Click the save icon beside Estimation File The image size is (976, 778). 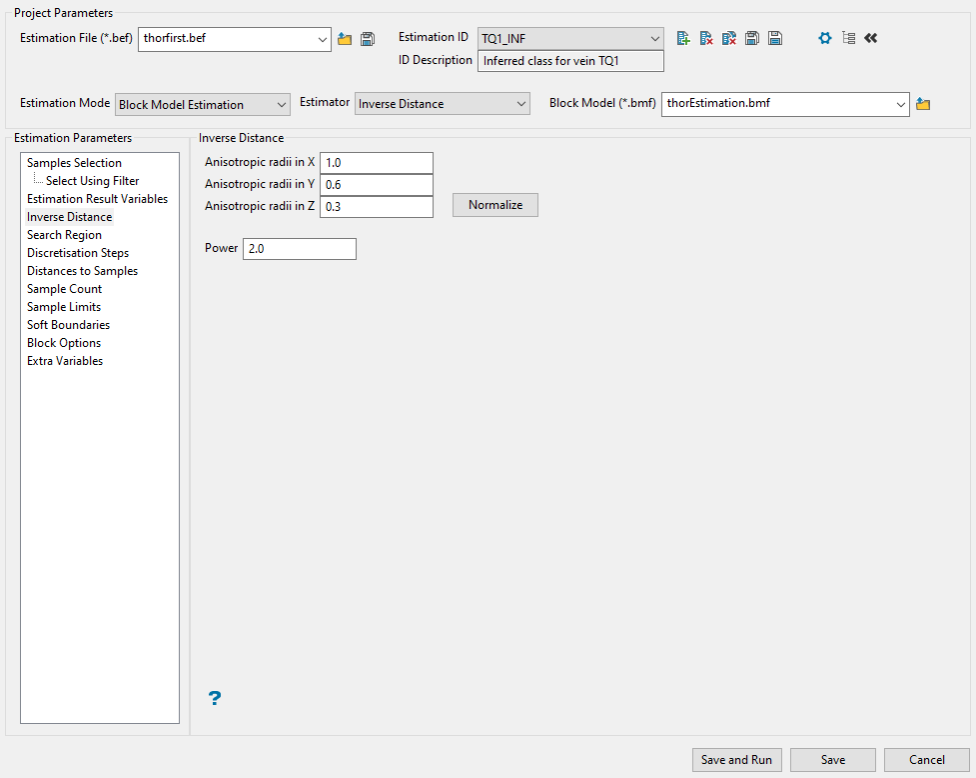(x=367, y=39)
